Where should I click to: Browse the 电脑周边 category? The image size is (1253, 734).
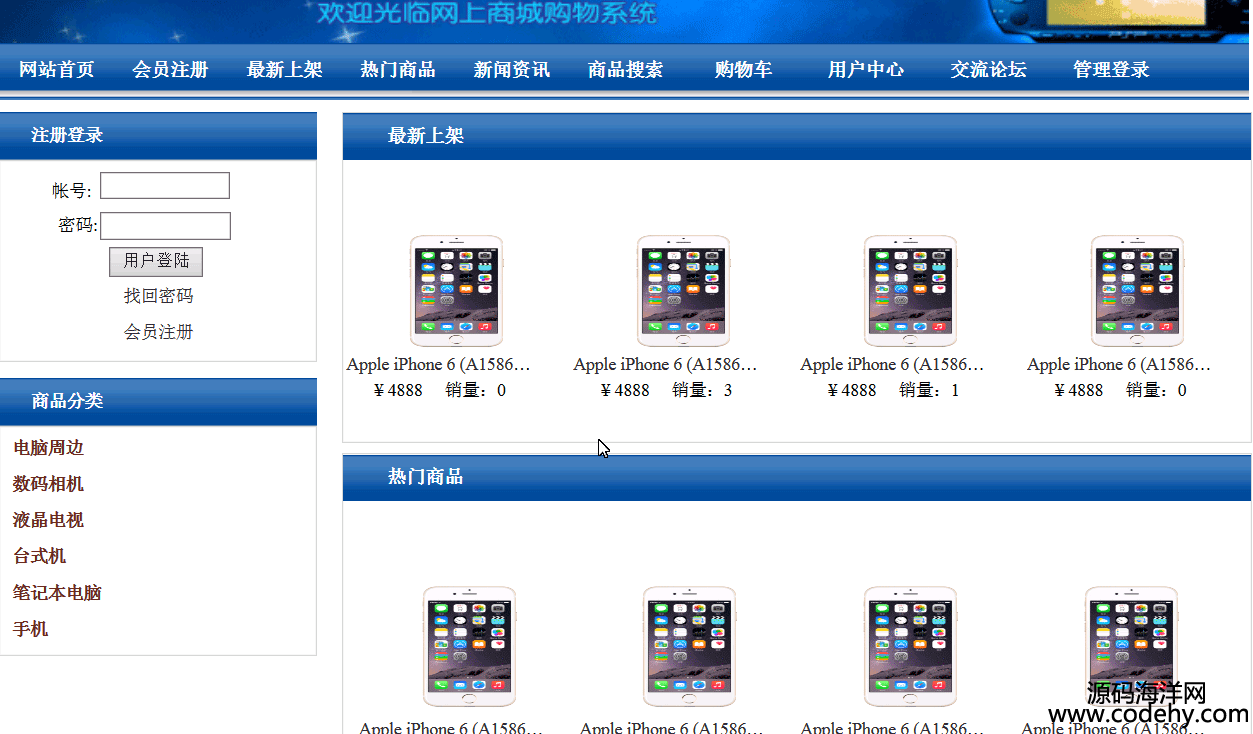pos(48,448)
